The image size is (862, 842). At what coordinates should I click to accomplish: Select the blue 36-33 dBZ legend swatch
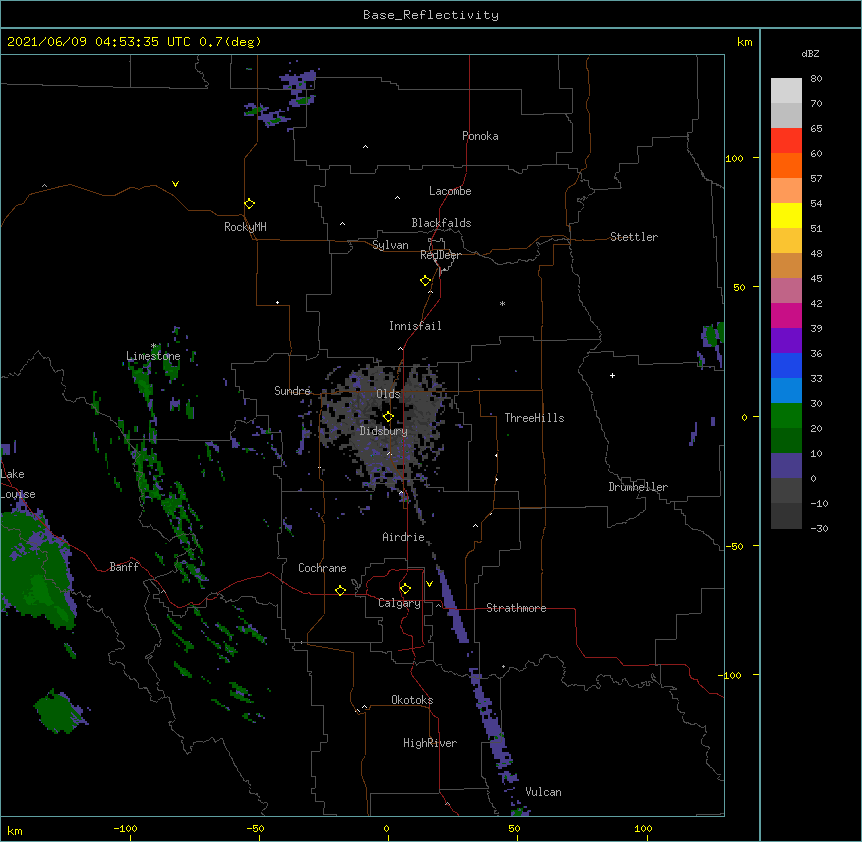786,365
